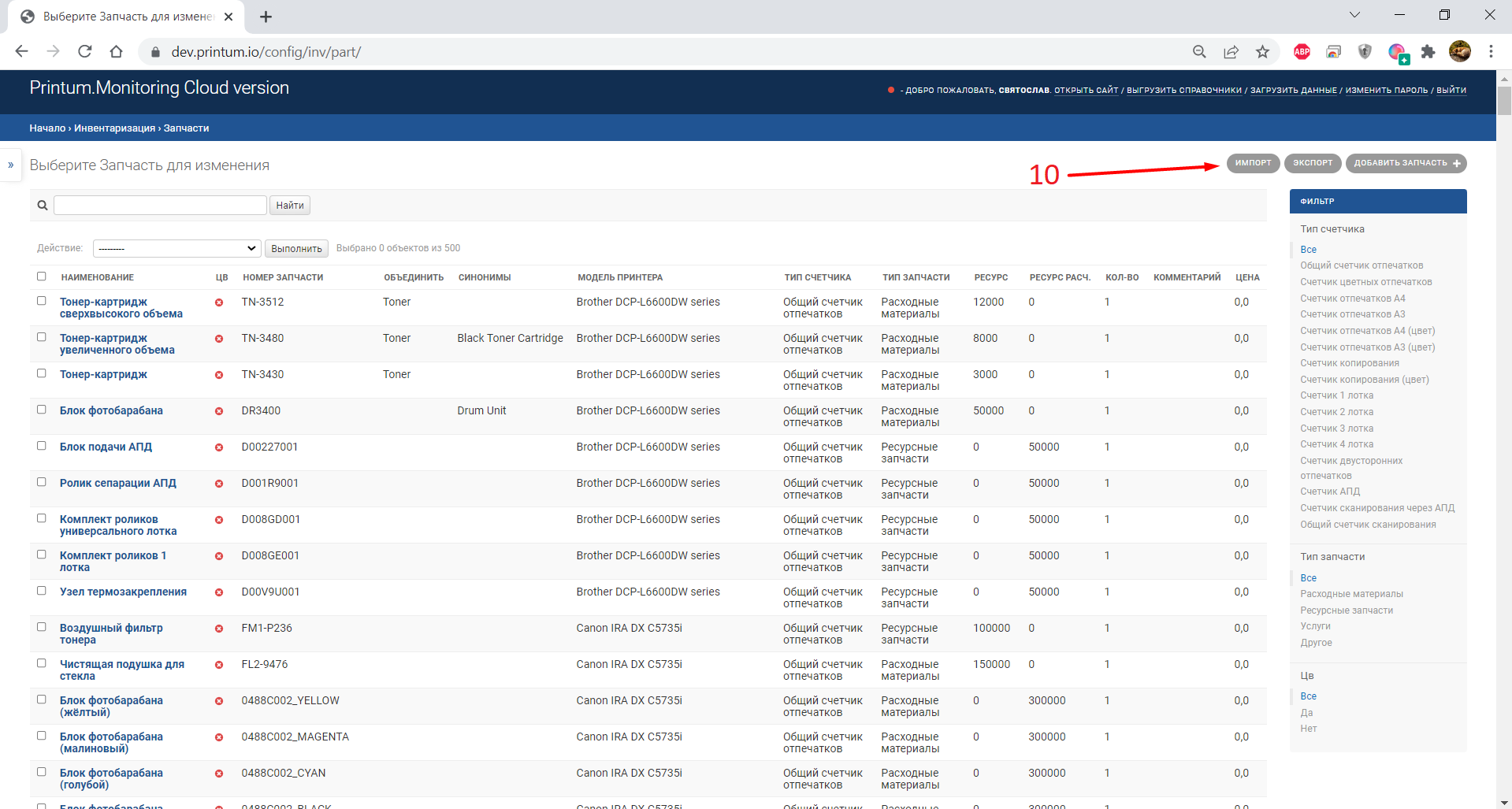Image resolution: width=1512 pixels, height=809 pixels.
Task: Filter by Общий счетчик отпечатков
Action: 1362,265
